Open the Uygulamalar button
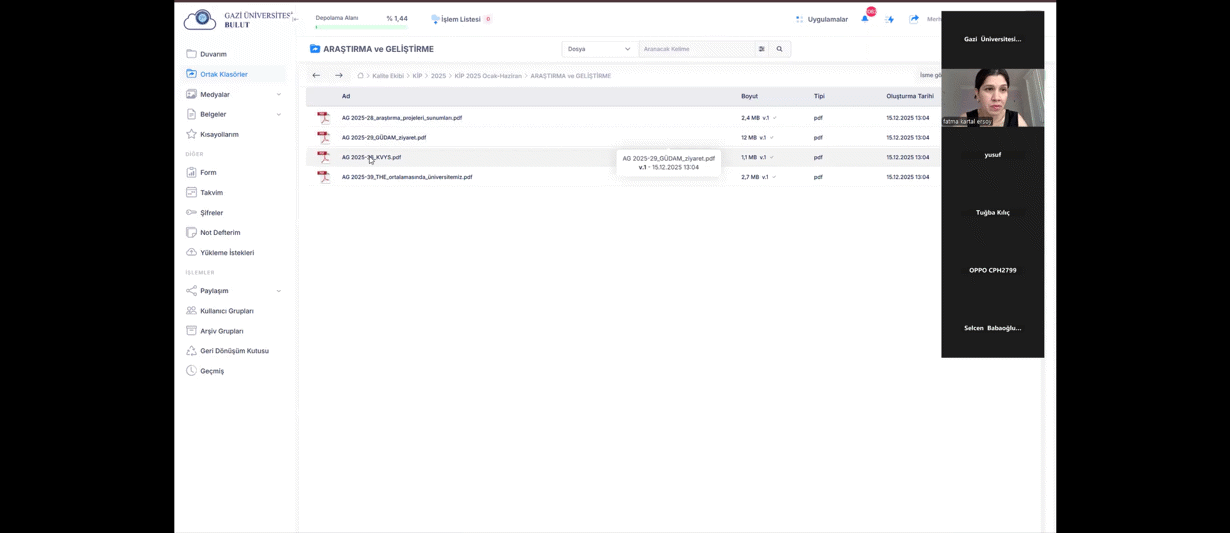 (x=822, y=19)
